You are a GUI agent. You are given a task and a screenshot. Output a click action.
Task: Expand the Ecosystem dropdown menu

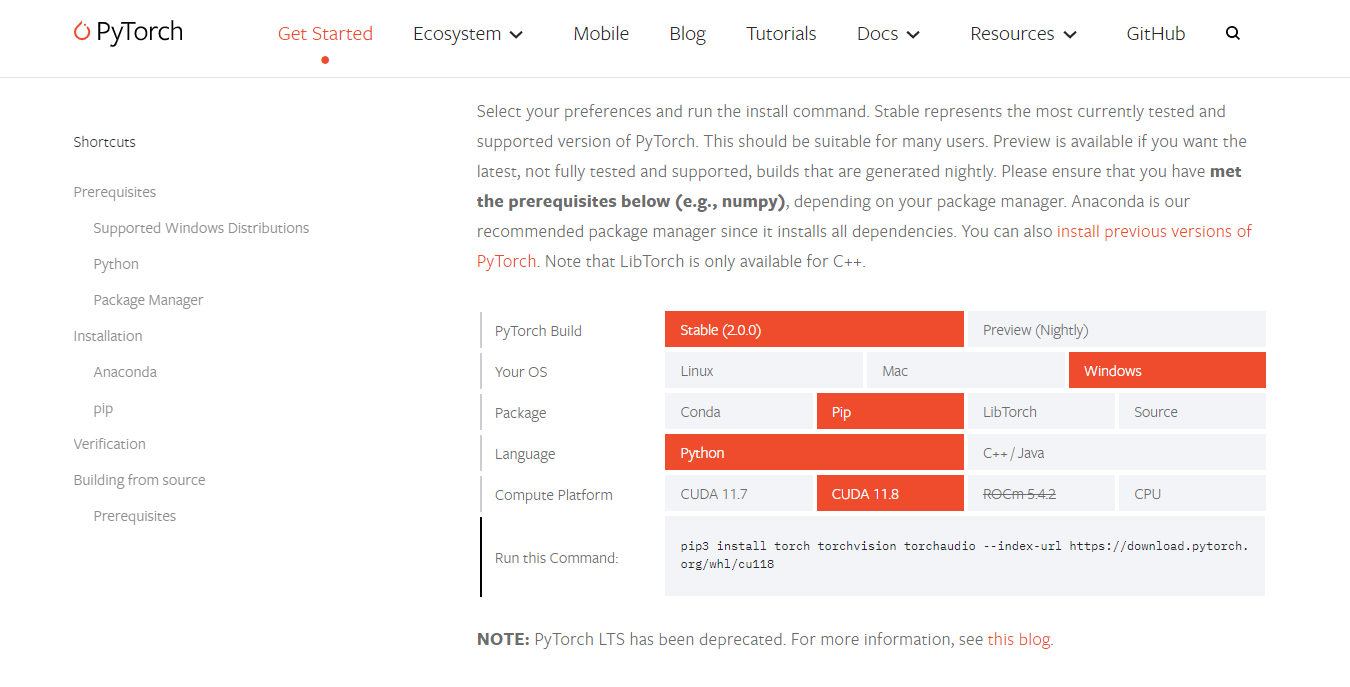click(x=468, y=33)
